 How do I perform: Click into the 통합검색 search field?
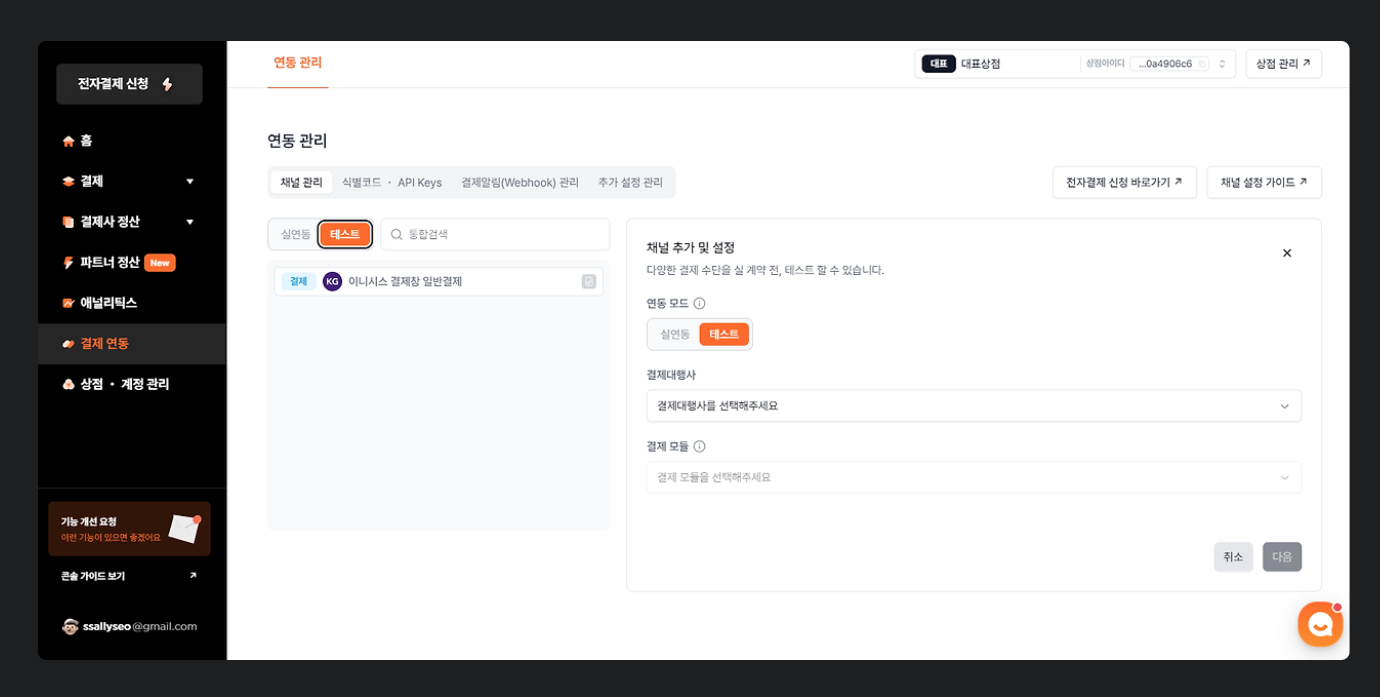click(x=495, y=234)
